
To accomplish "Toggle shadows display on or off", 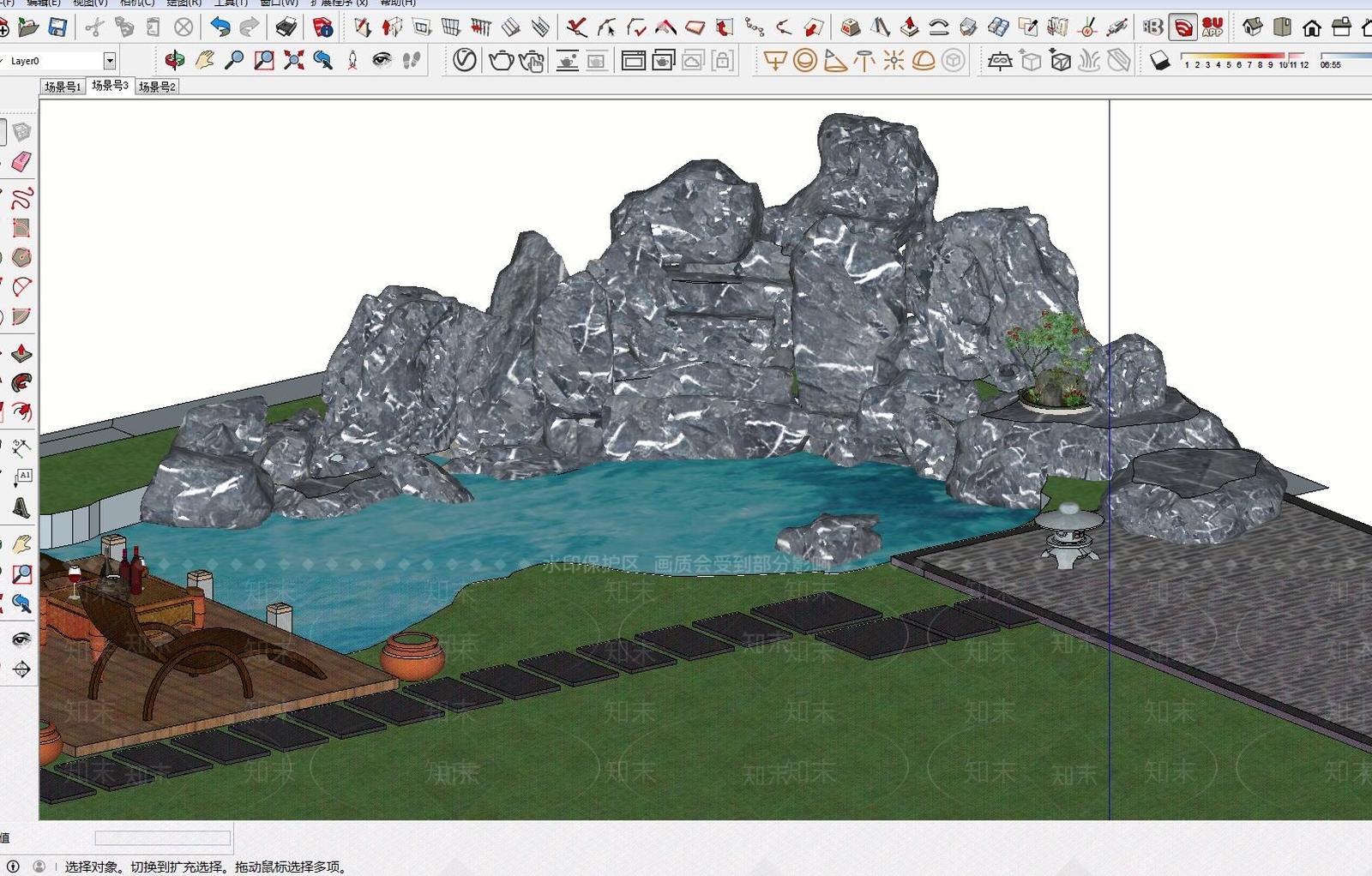I will (1159, 60).
